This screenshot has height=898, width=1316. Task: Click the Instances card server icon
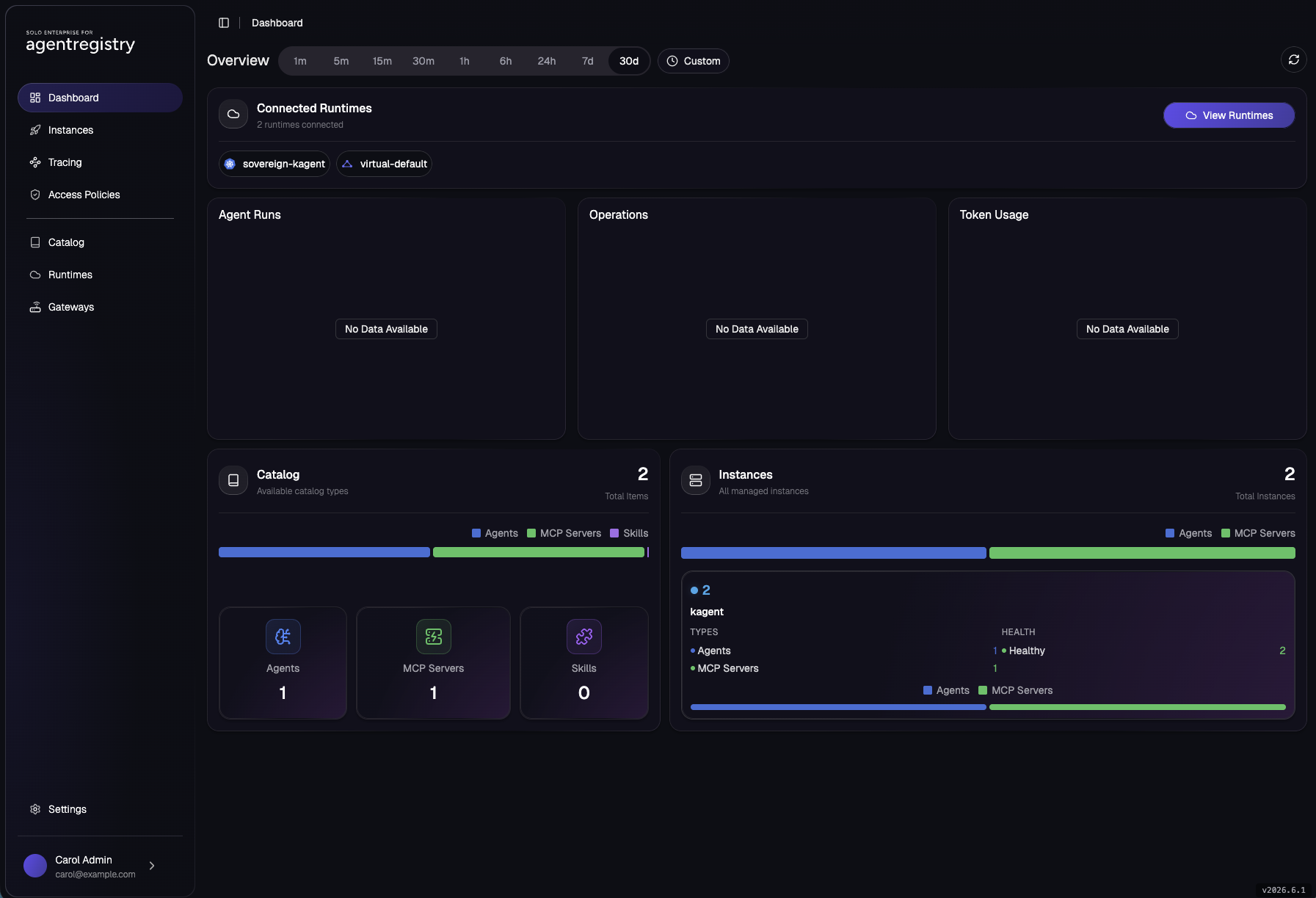pos(696,480)
